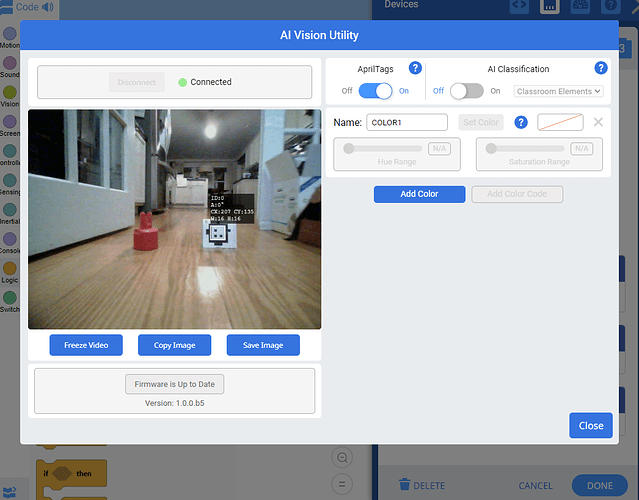This screenshot has width=639, height=500.
Task: Select the Console block category
Action: click(x=10, y=243)
